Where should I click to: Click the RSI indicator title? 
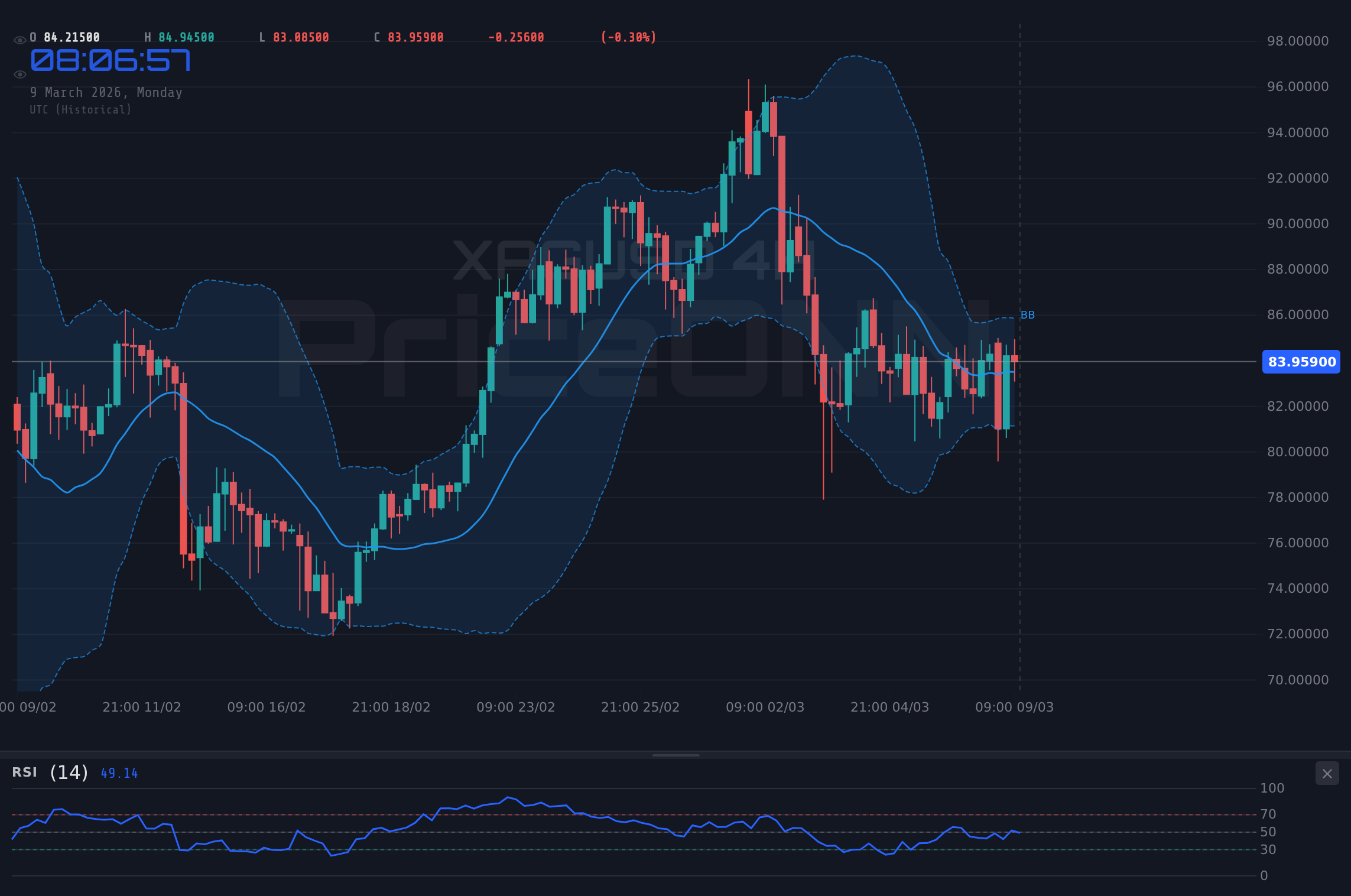[25, 772]
